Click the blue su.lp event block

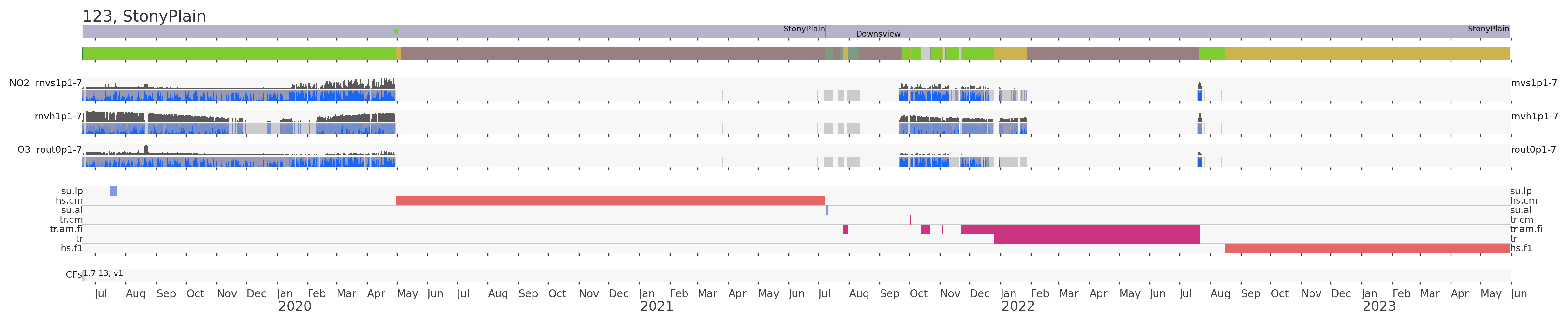pos(113,191)
